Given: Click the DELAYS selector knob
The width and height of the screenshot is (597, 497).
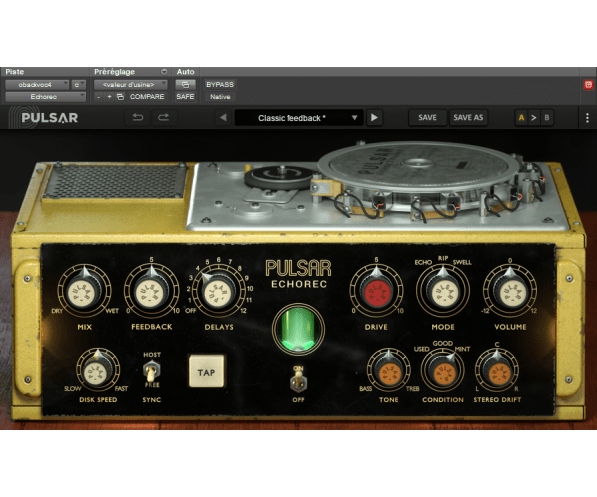Looking at the screenshot, I should (x=219, y=292).
